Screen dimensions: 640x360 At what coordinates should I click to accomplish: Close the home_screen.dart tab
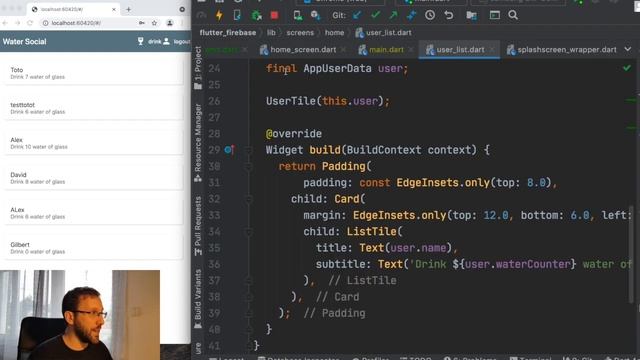coord(343,50)
